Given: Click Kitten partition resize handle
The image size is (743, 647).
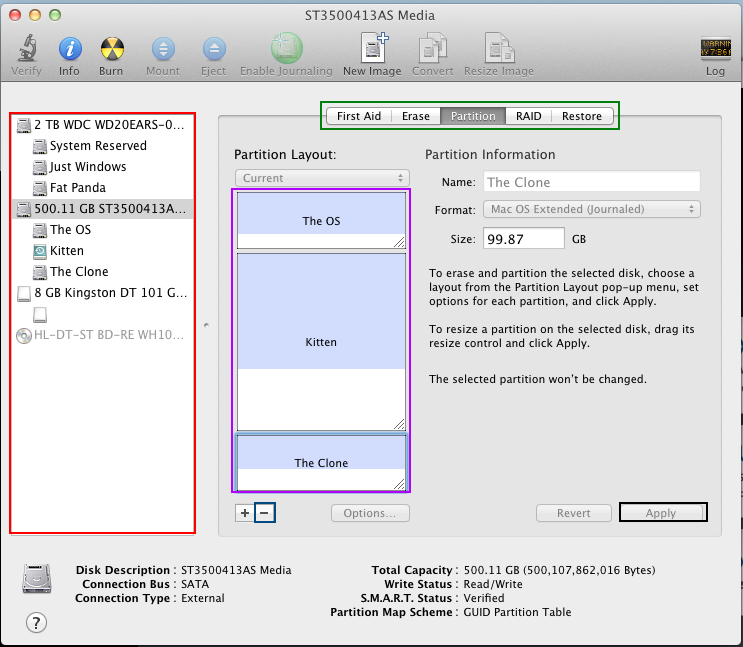Looking at the screenshot, I should tap(399, 424).
